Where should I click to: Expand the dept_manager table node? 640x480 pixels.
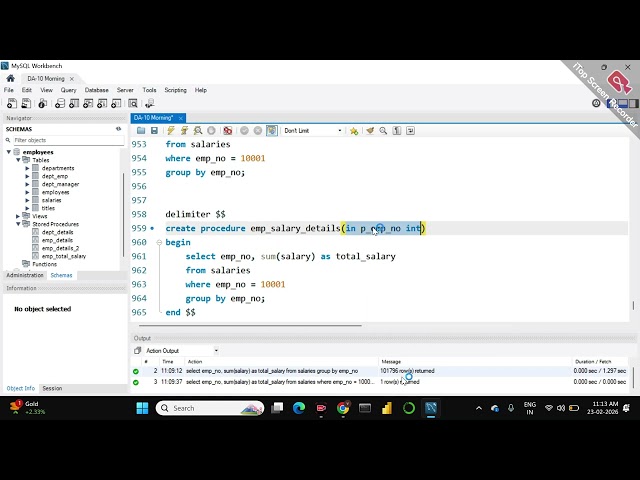(x=27, y=184)
